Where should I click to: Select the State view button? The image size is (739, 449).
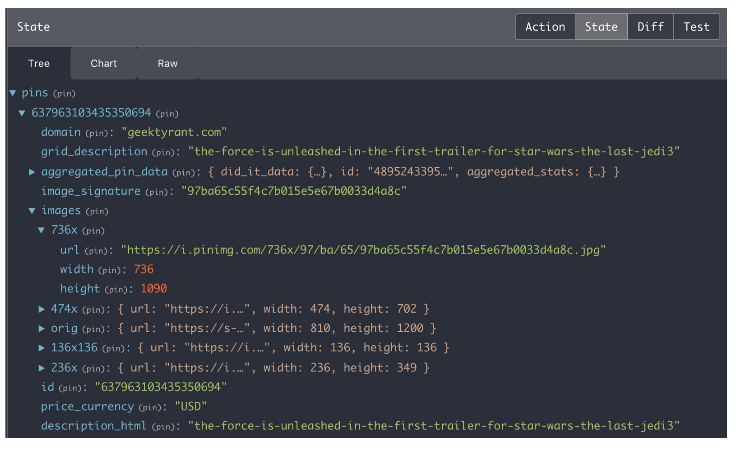click(x=601, y=27)
